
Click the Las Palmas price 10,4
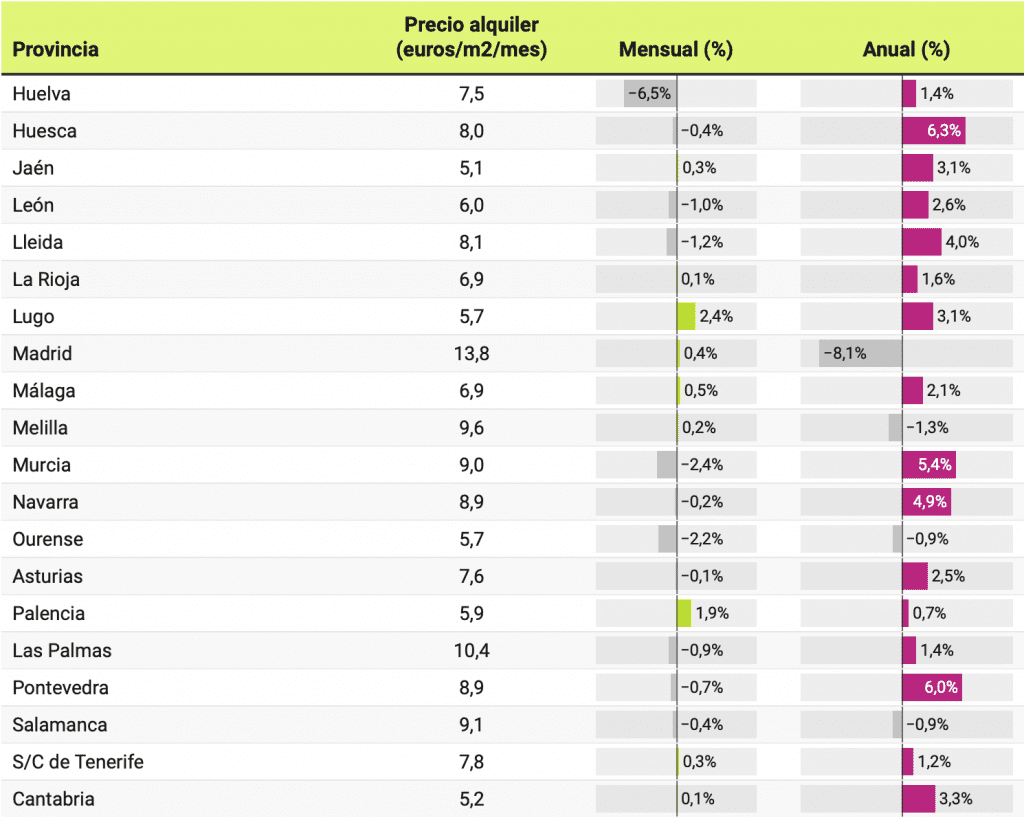[x=472, y=651]
